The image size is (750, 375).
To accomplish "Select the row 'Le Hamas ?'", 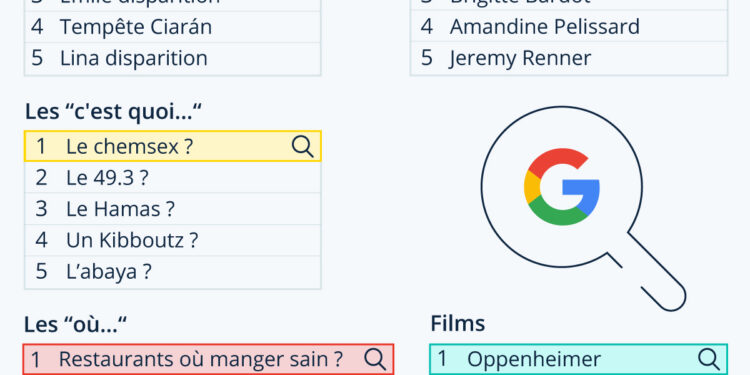I will tap(173, 209).
